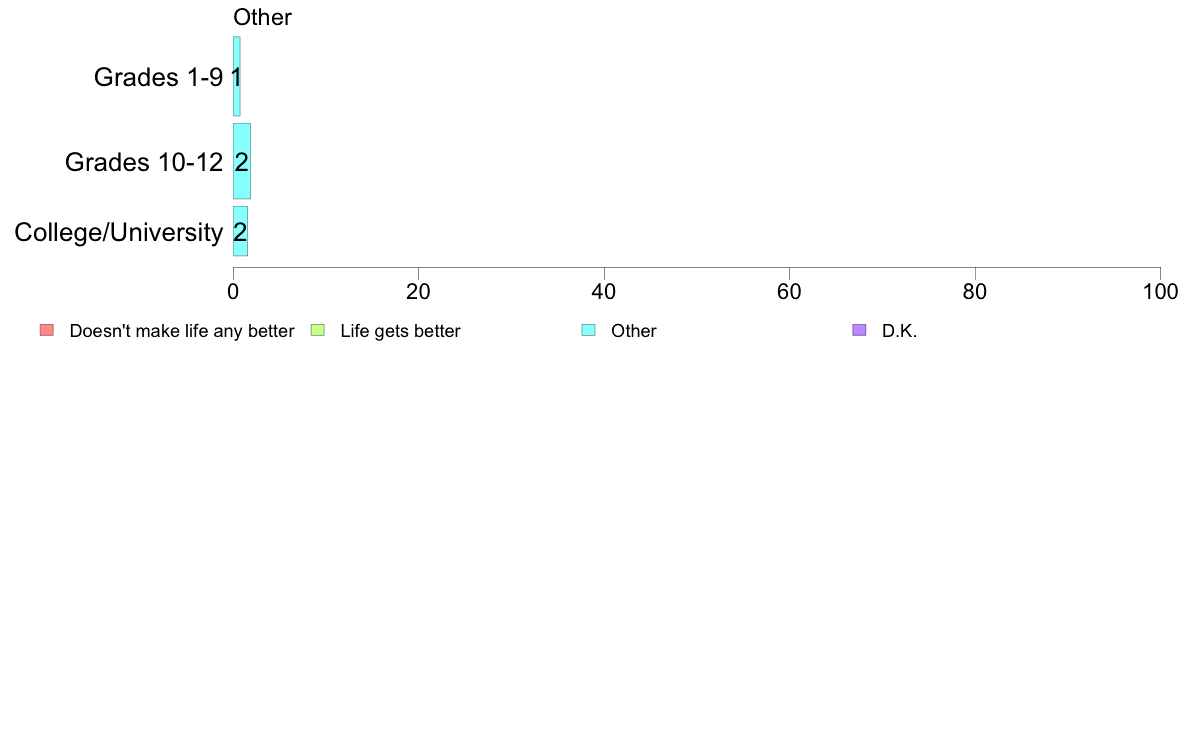Click the Grades 1-9 axis label

(158, 77)
